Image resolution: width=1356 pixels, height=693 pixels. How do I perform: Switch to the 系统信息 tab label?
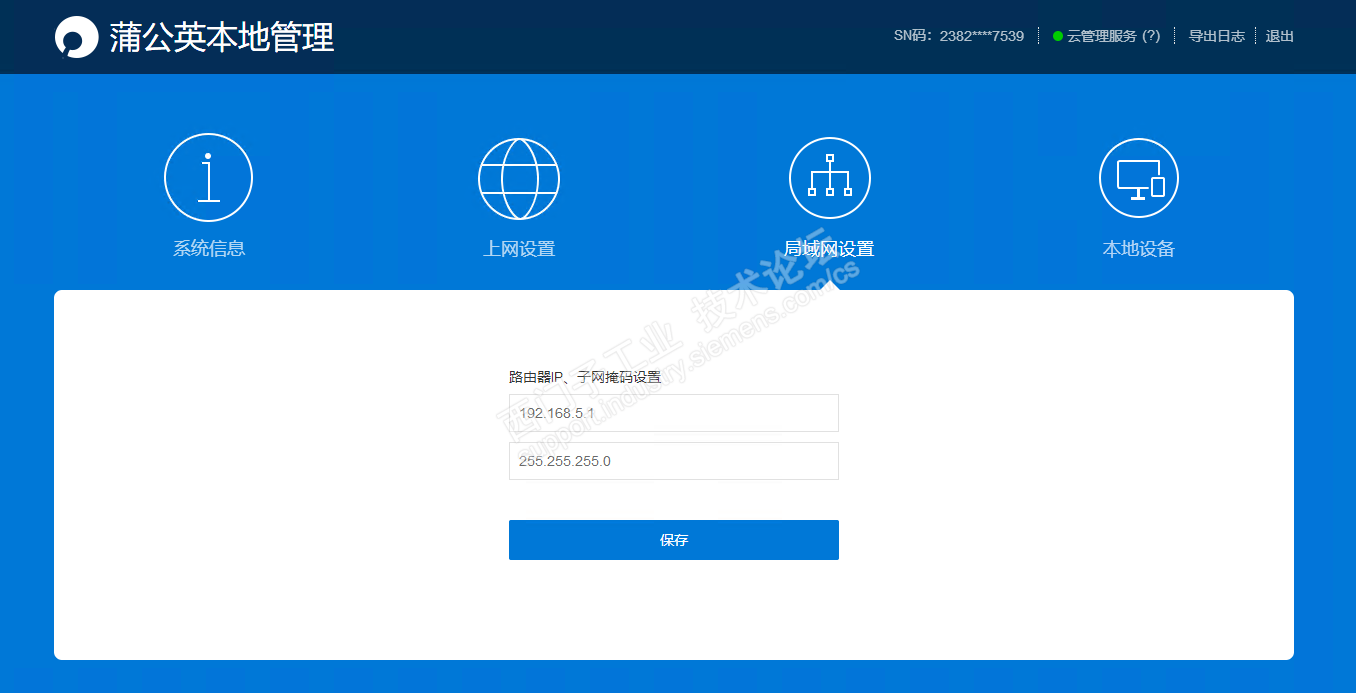(x=209, y=249)
